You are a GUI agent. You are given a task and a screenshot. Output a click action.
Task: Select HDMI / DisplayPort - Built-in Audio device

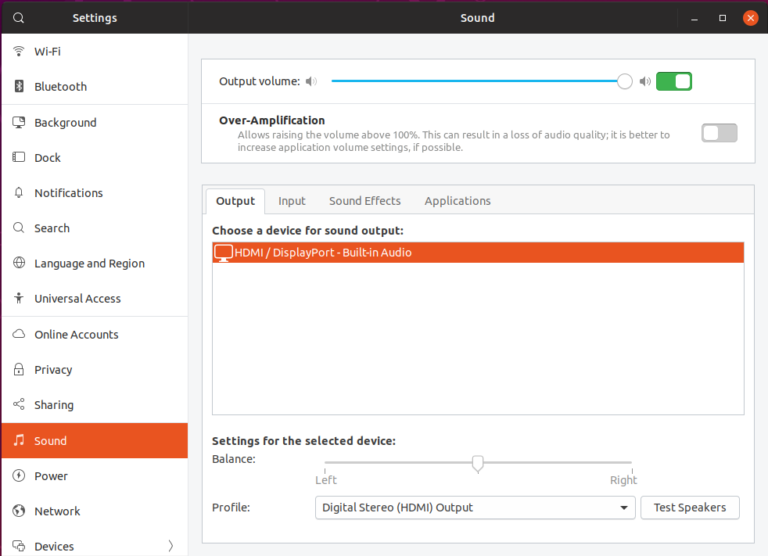click(x=478, y=253)
